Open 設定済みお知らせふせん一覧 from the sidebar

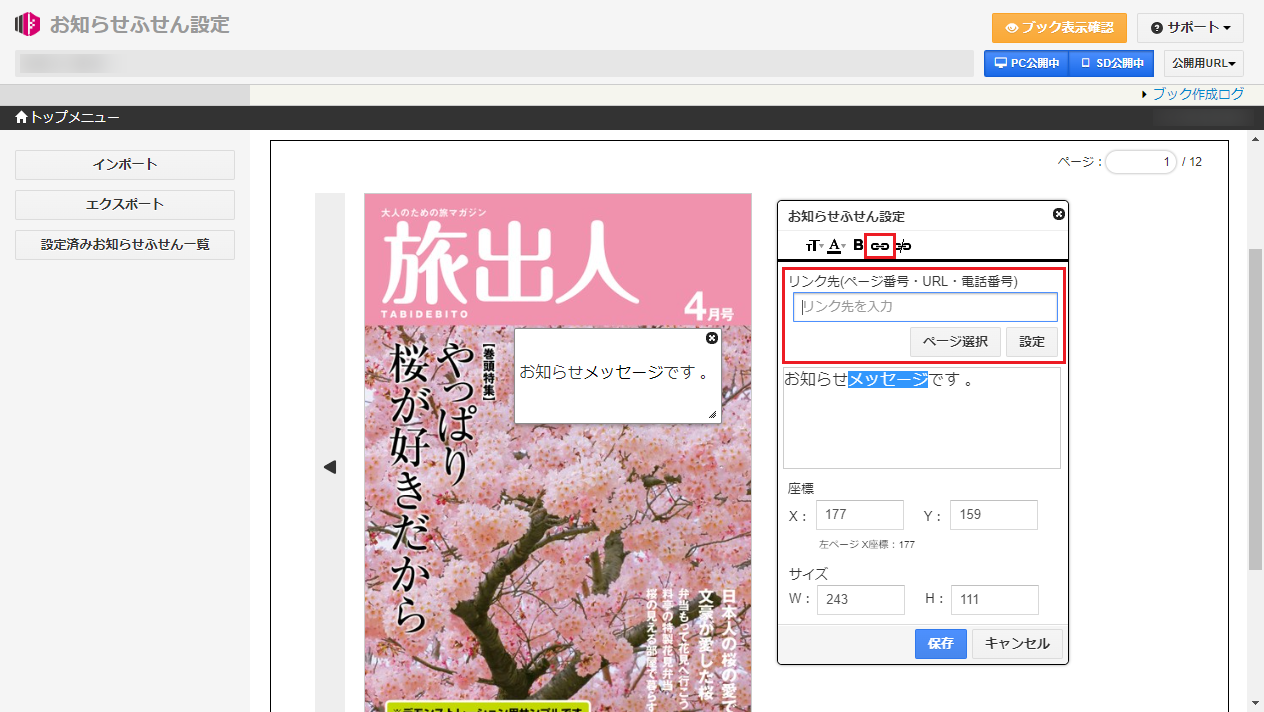(x=125, y=244)
